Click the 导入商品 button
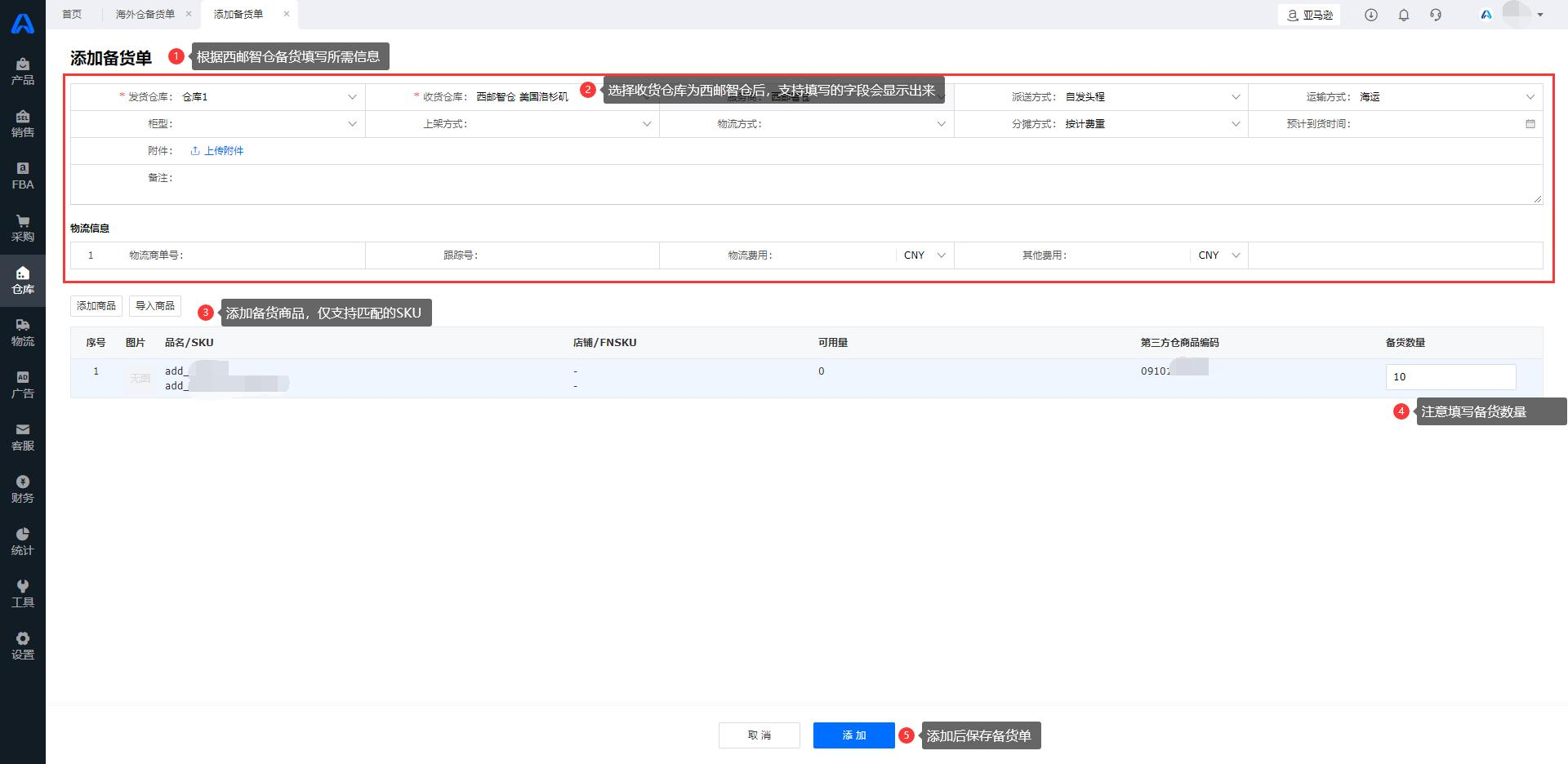The height and width of the screenshot is (764, 1568). [x=155, y=306]
